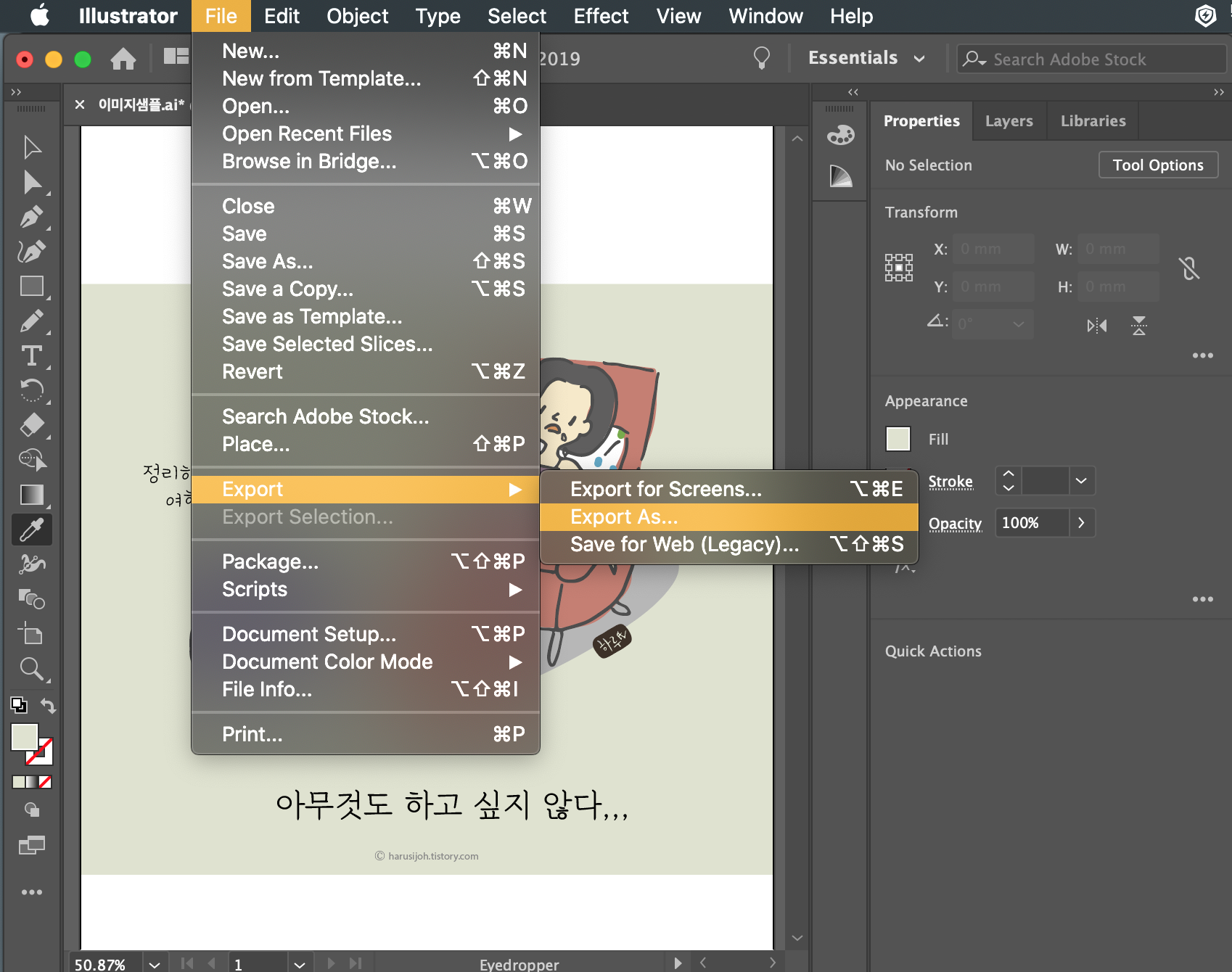Image resolution: width=1232 pixels, height=972 pixels.
Task: Select the Pen tool
Action: tap(32, 216)
